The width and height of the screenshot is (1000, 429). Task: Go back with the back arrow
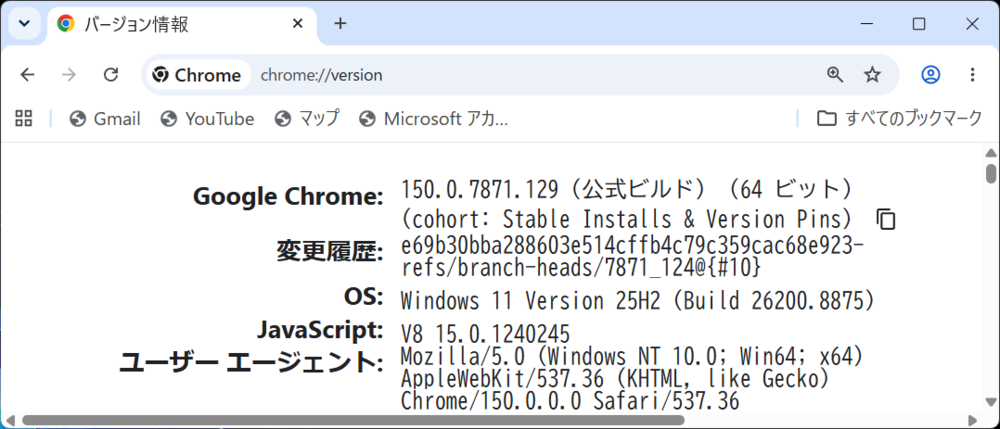point(27,75)
